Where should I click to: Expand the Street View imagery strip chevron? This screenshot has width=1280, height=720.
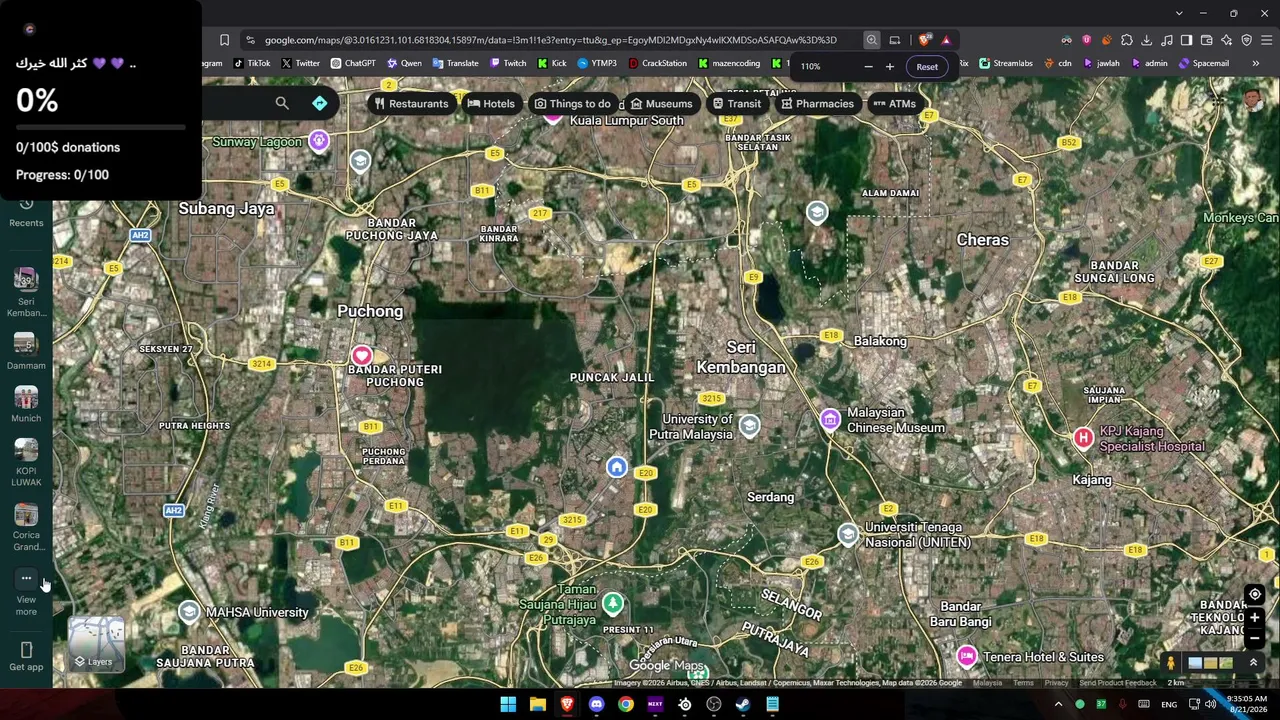[x=1253, y=662]
